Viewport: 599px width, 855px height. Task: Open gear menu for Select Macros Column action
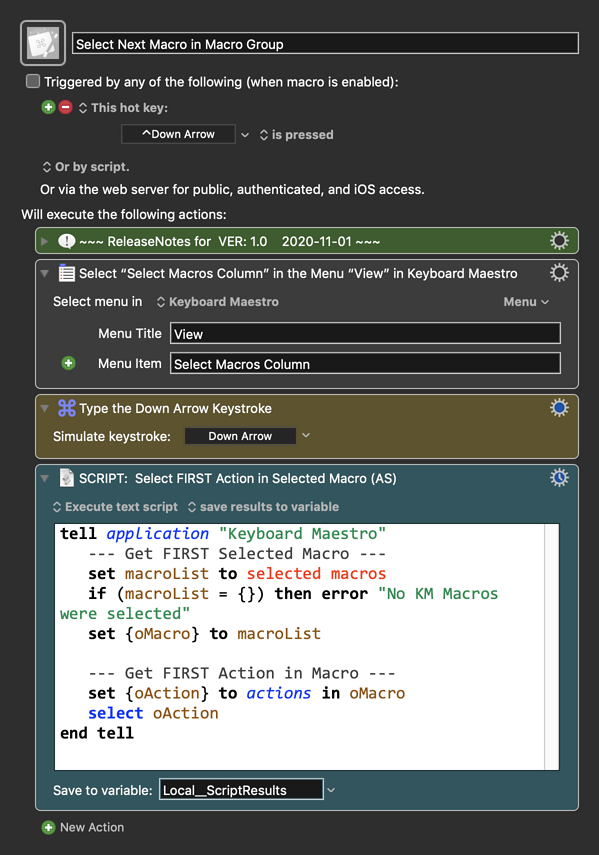[559, 273]
